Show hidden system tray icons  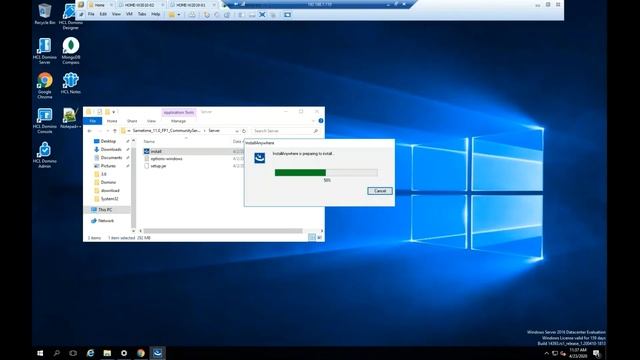[547, 353]
